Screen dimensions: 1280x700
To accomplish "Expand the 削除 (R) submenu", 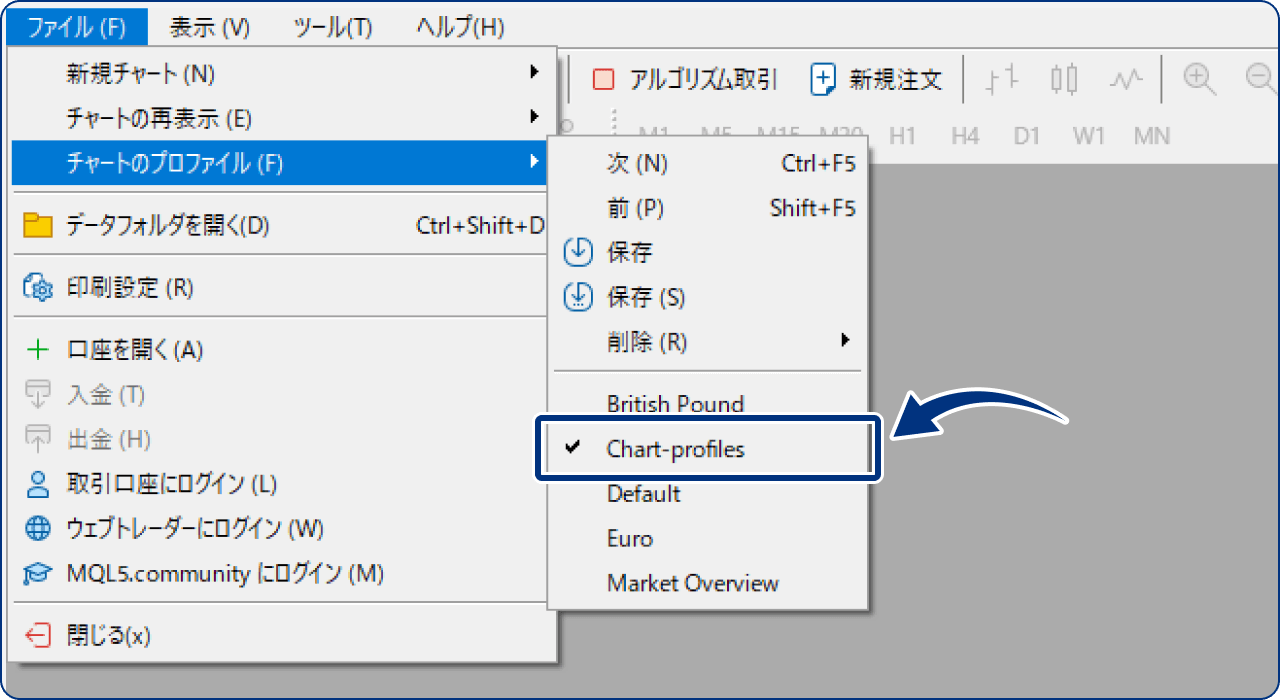I will (x=709, y=342).
